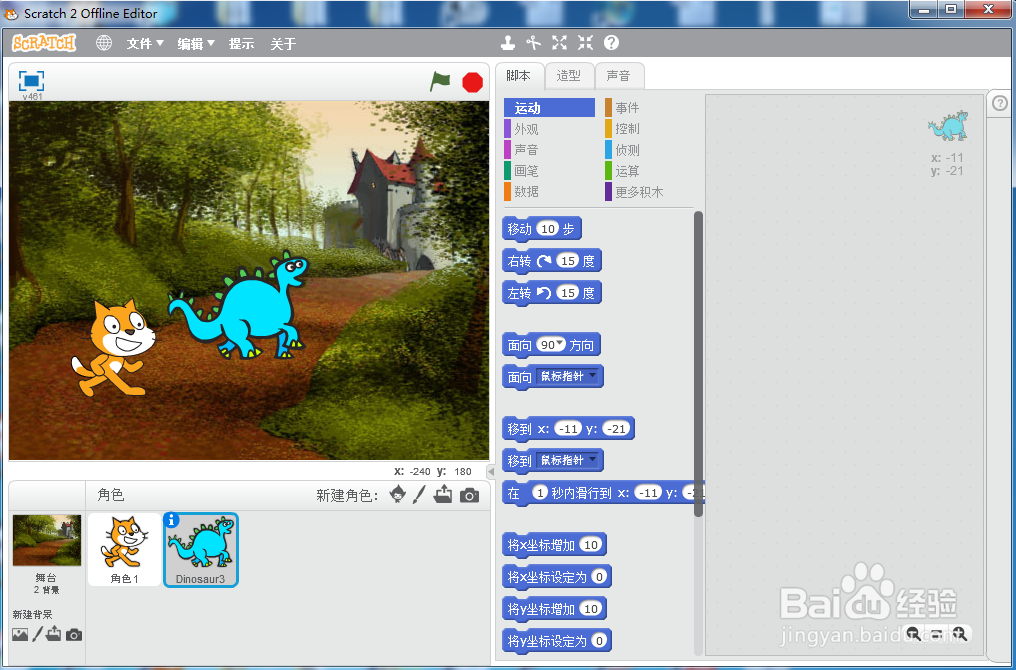Switch to the 声音 tab

[618, 76]
